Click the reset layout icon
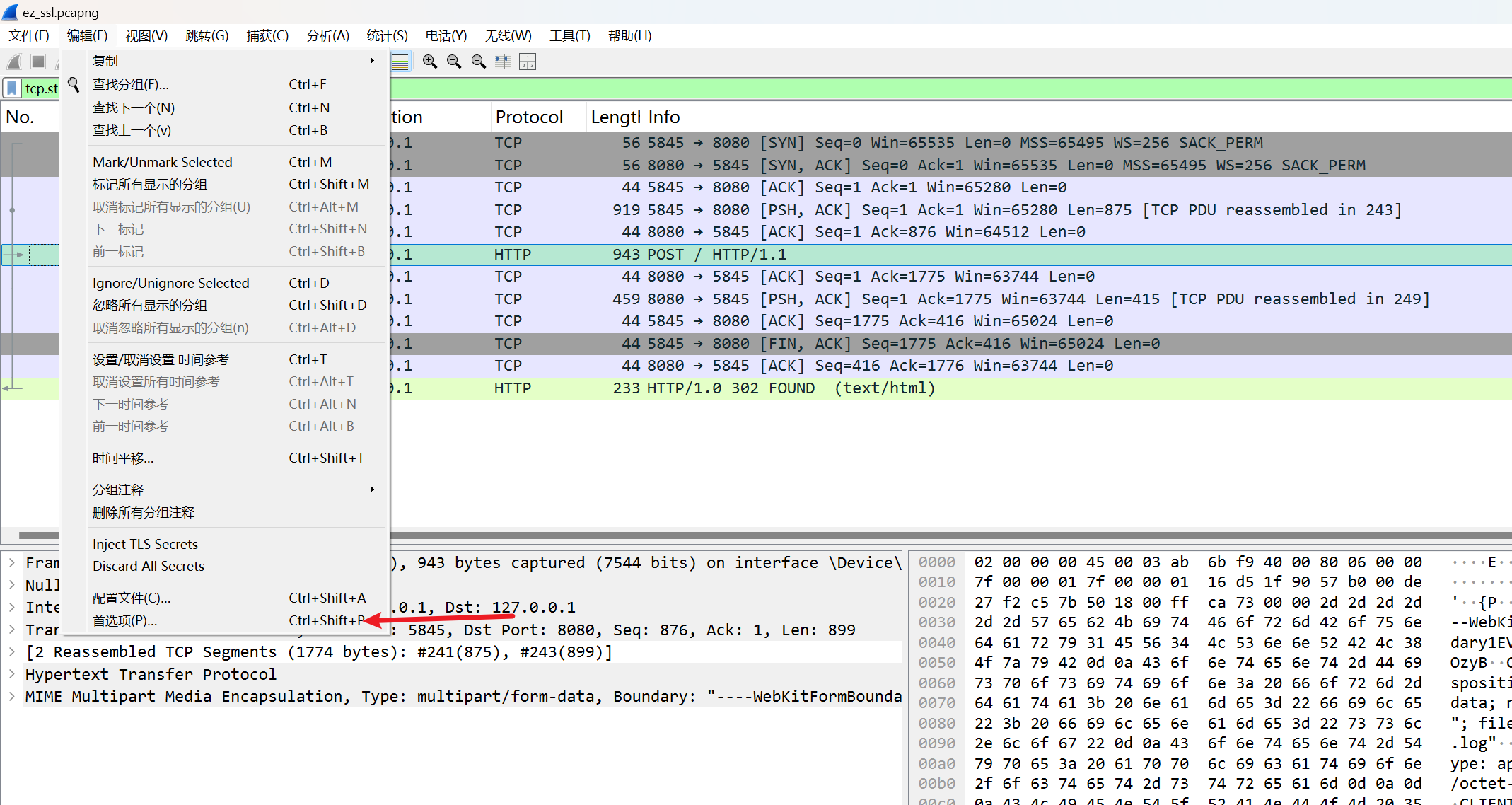This screenshot has width=1512, height=805. pos(528,62)
